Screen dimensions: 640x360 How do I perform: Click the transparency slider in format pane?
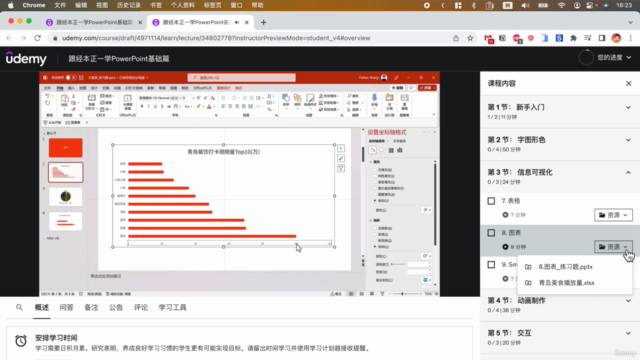[398, 264]
